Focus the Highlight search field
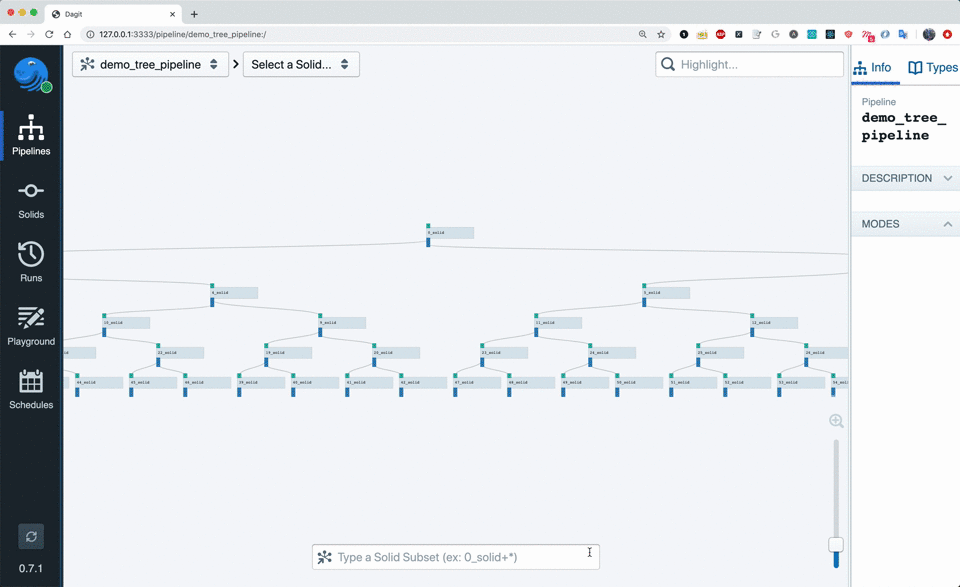The height and width of the screenshot is (587, 960). 749,64
